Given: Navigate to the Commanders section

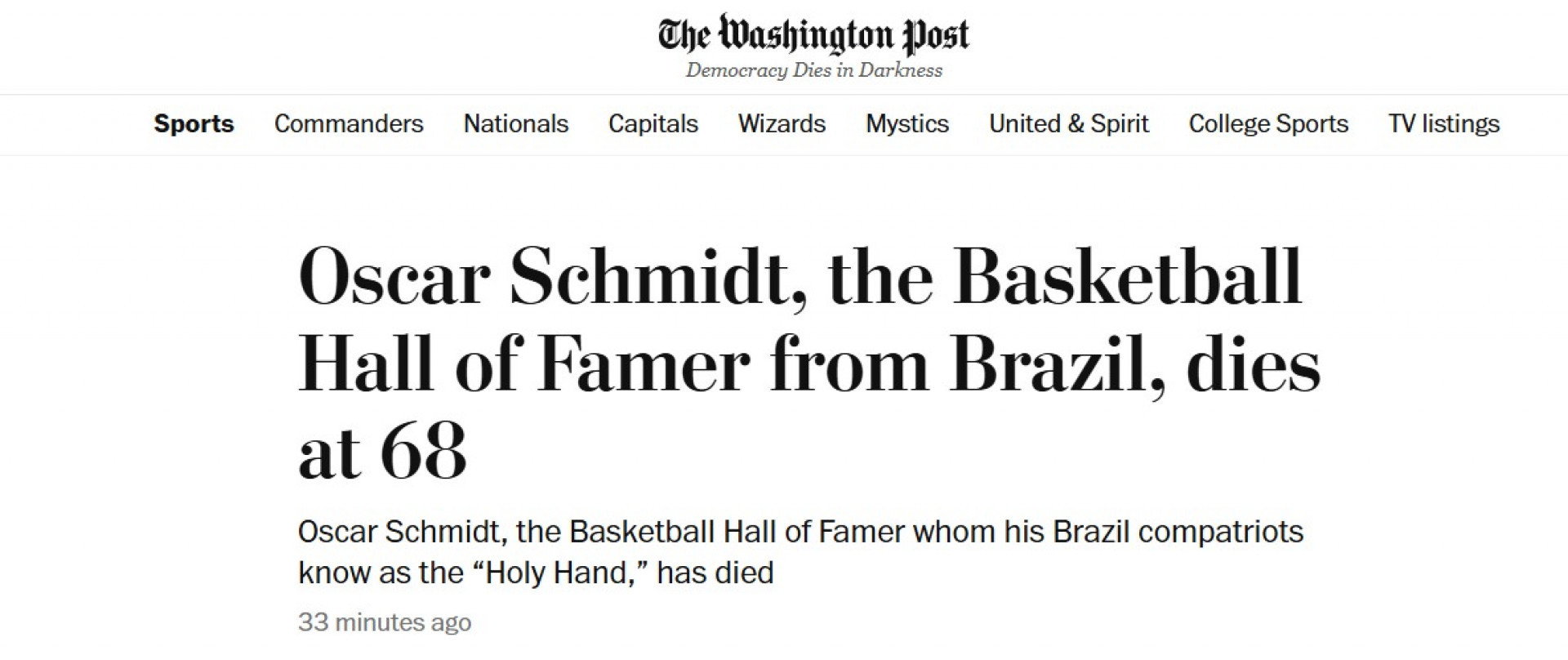Looking at the screenshot, I should [349, 124].
